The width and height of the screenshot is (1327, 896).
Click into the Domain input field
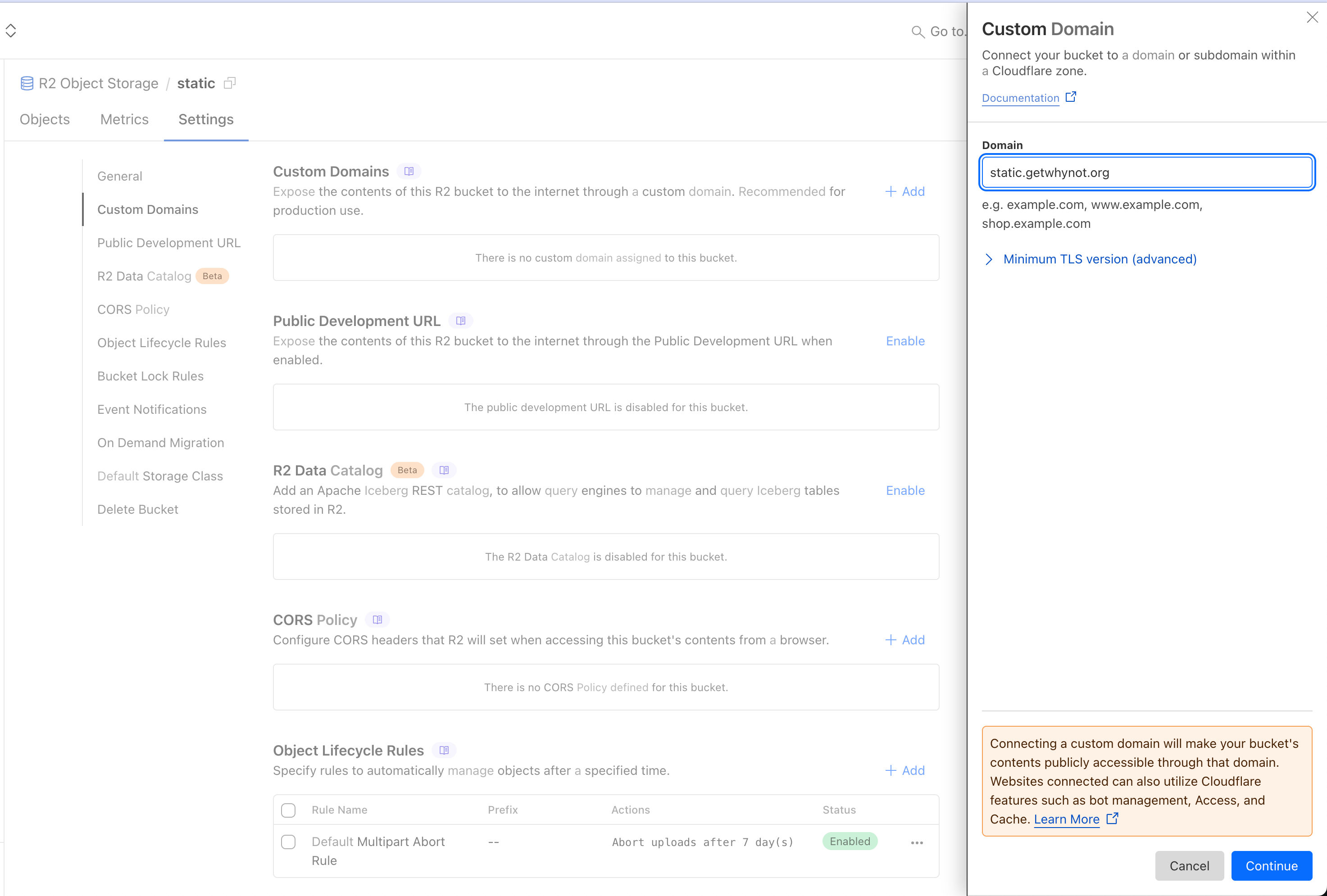[x=1146, y=173]
